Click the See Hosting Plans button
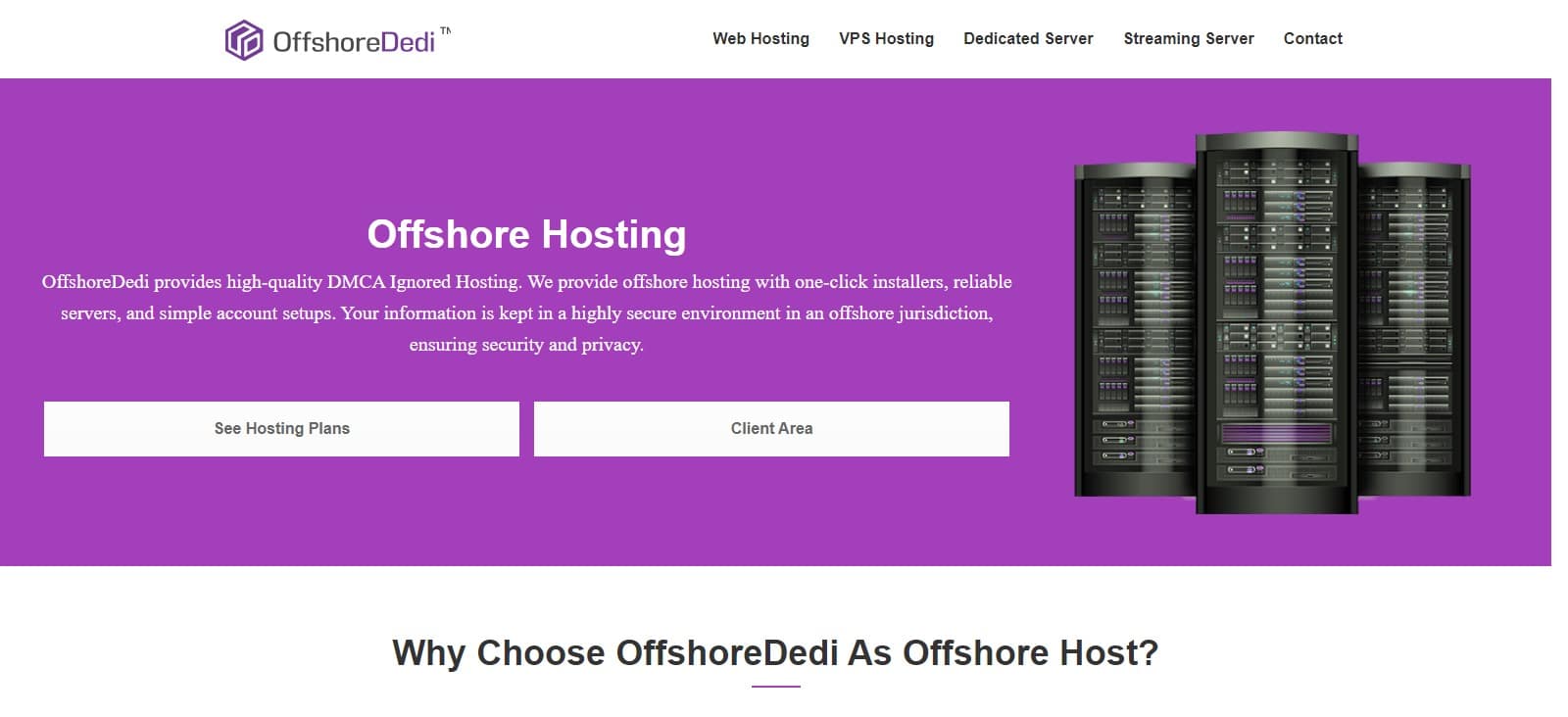The height and width of the screenshot is (717, 1568). [x=281, y=429]
